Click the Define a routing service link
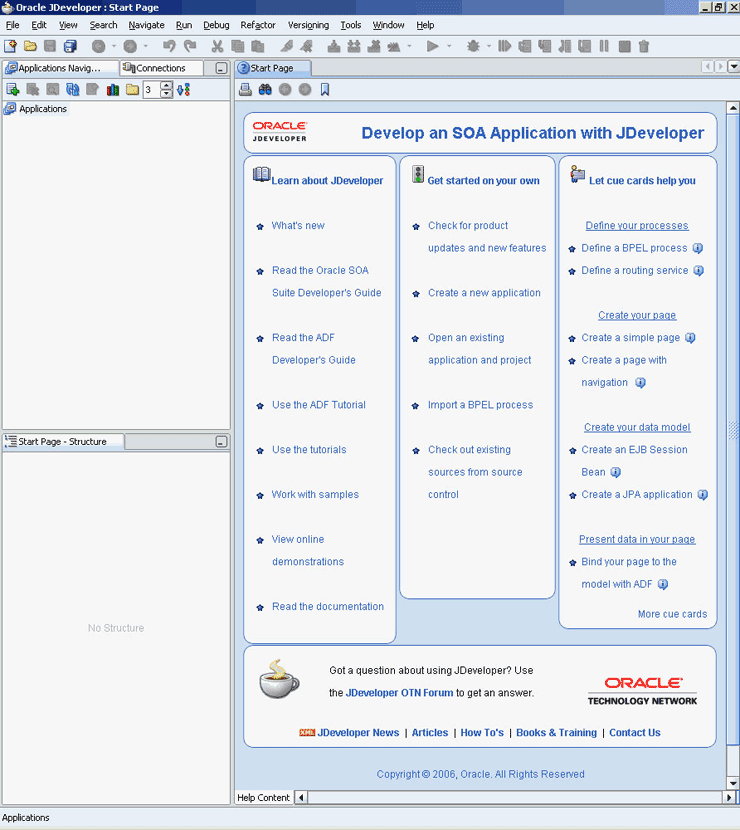Screen dimensions: 740x830 point(635,270)
